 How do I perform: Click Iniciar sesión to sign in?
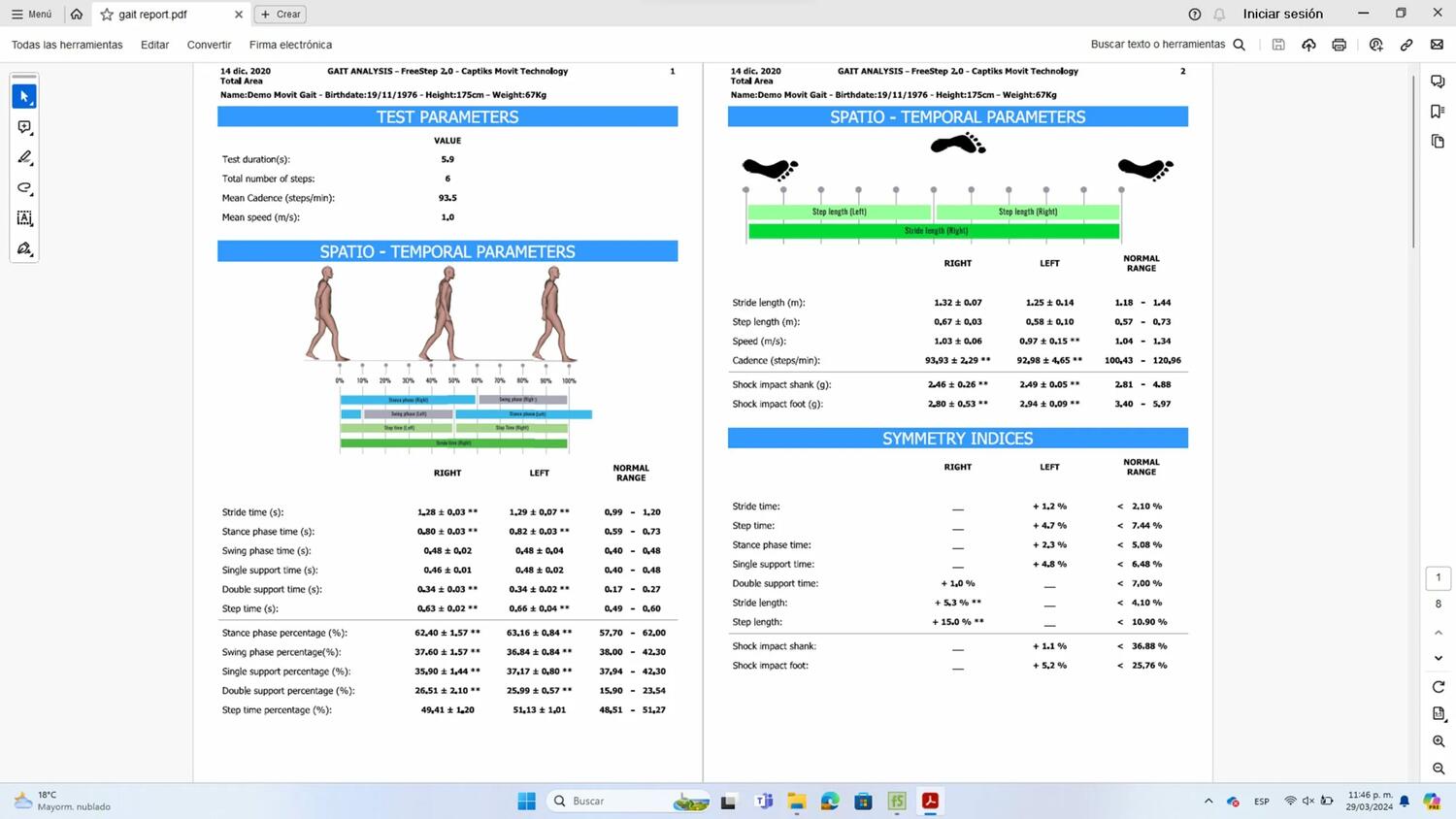coord(1282,14)
